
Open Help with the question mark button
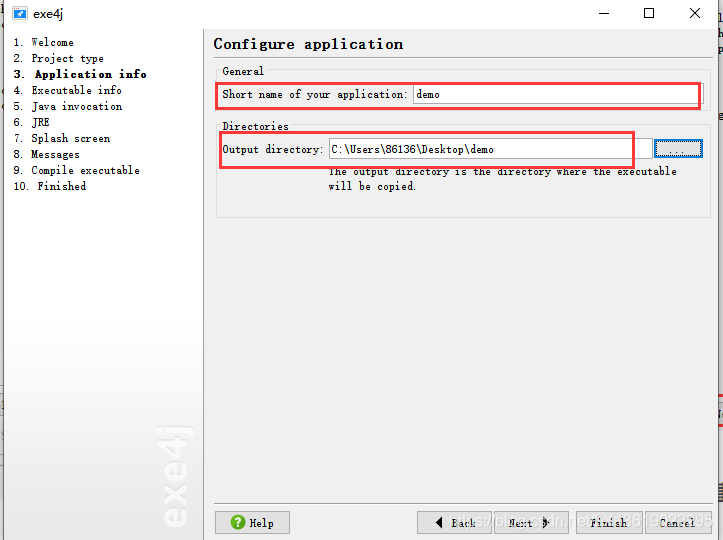point(252,522)
